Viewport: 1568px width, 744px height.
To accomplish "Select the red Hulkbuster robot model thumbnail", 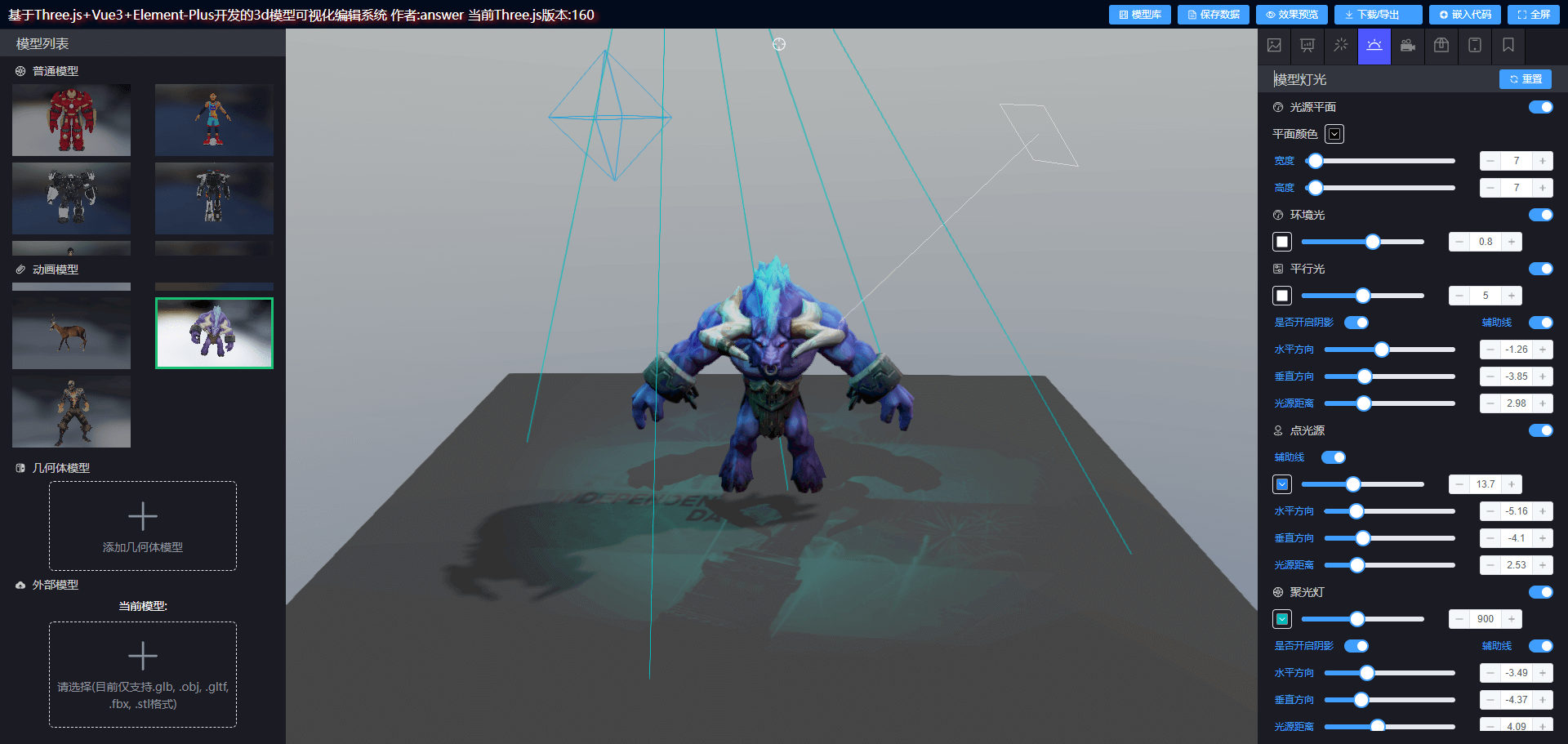I will (71, 120).
